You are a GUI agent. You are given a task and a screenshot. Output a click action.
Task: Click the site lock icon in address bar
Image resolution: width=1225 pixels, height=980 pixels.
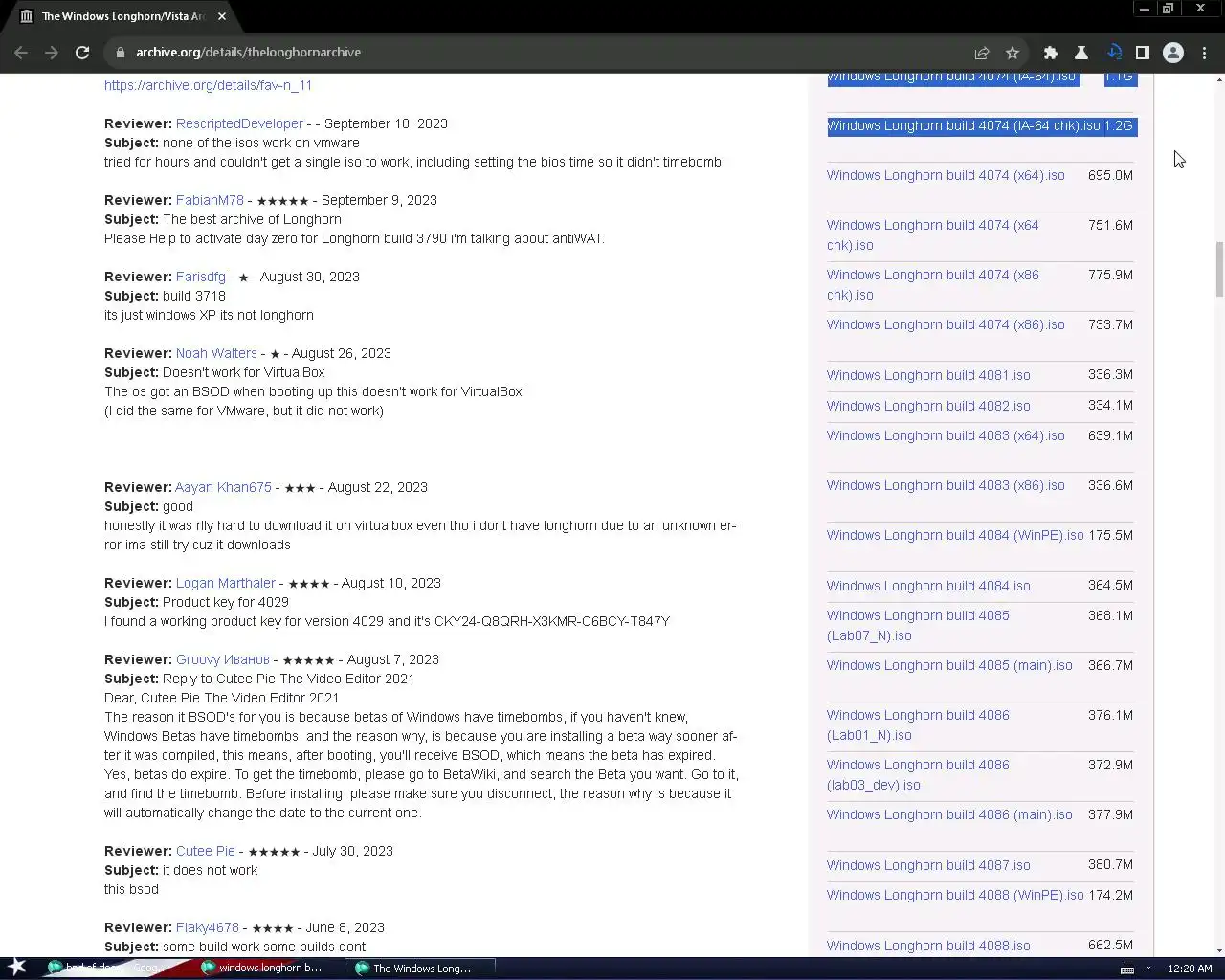pos(121,53)
